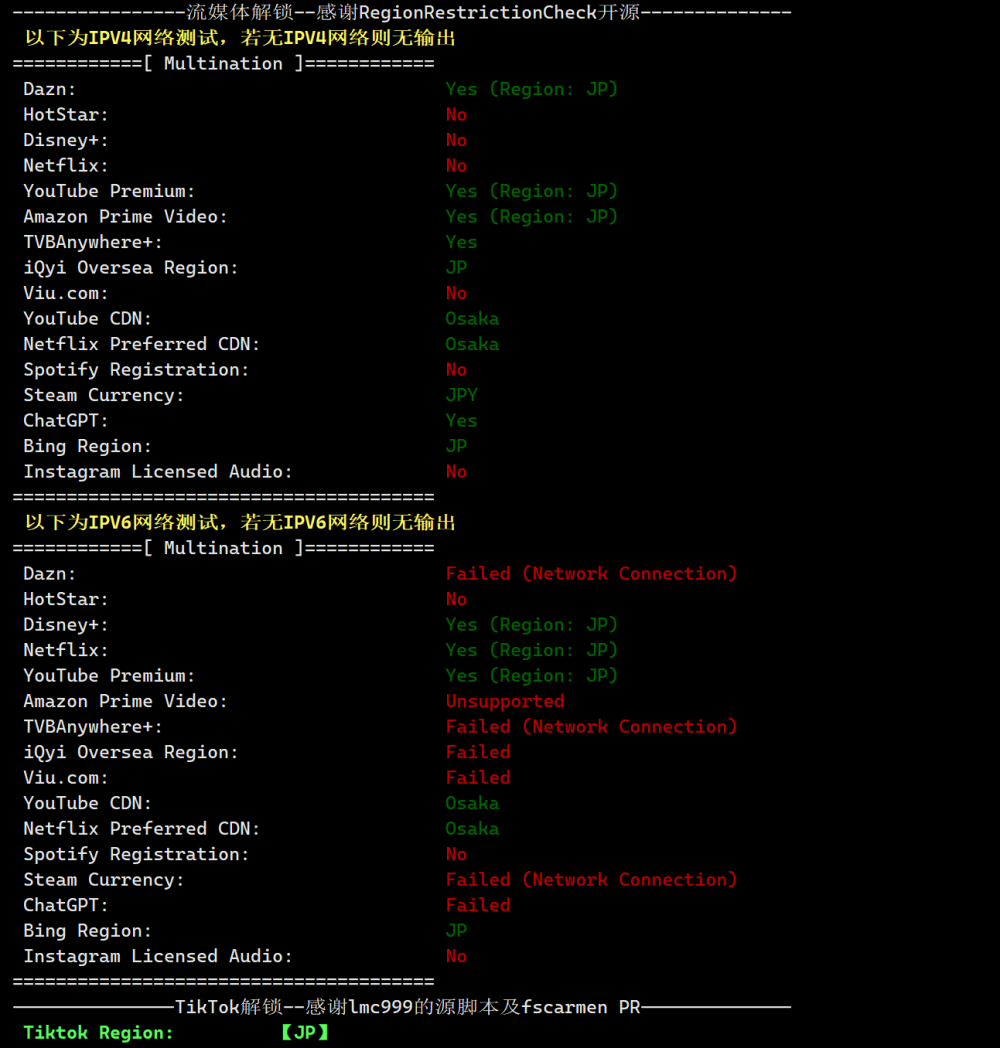1000x1048 pixels.
Task: Select IPV6 Disney+ 'Yes (Region: JP)' result
Action: (532, 625)
